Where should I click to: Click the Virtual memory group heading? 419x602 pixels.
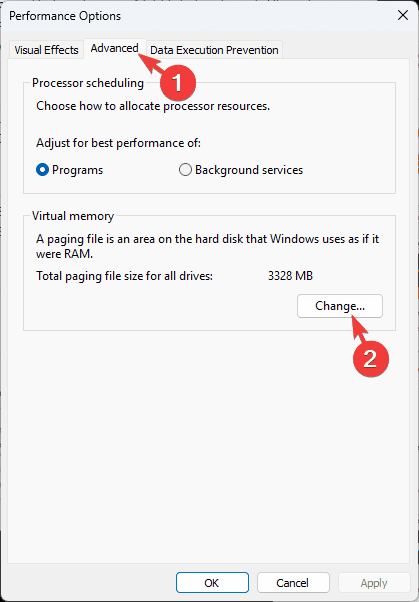click(73, 216)
